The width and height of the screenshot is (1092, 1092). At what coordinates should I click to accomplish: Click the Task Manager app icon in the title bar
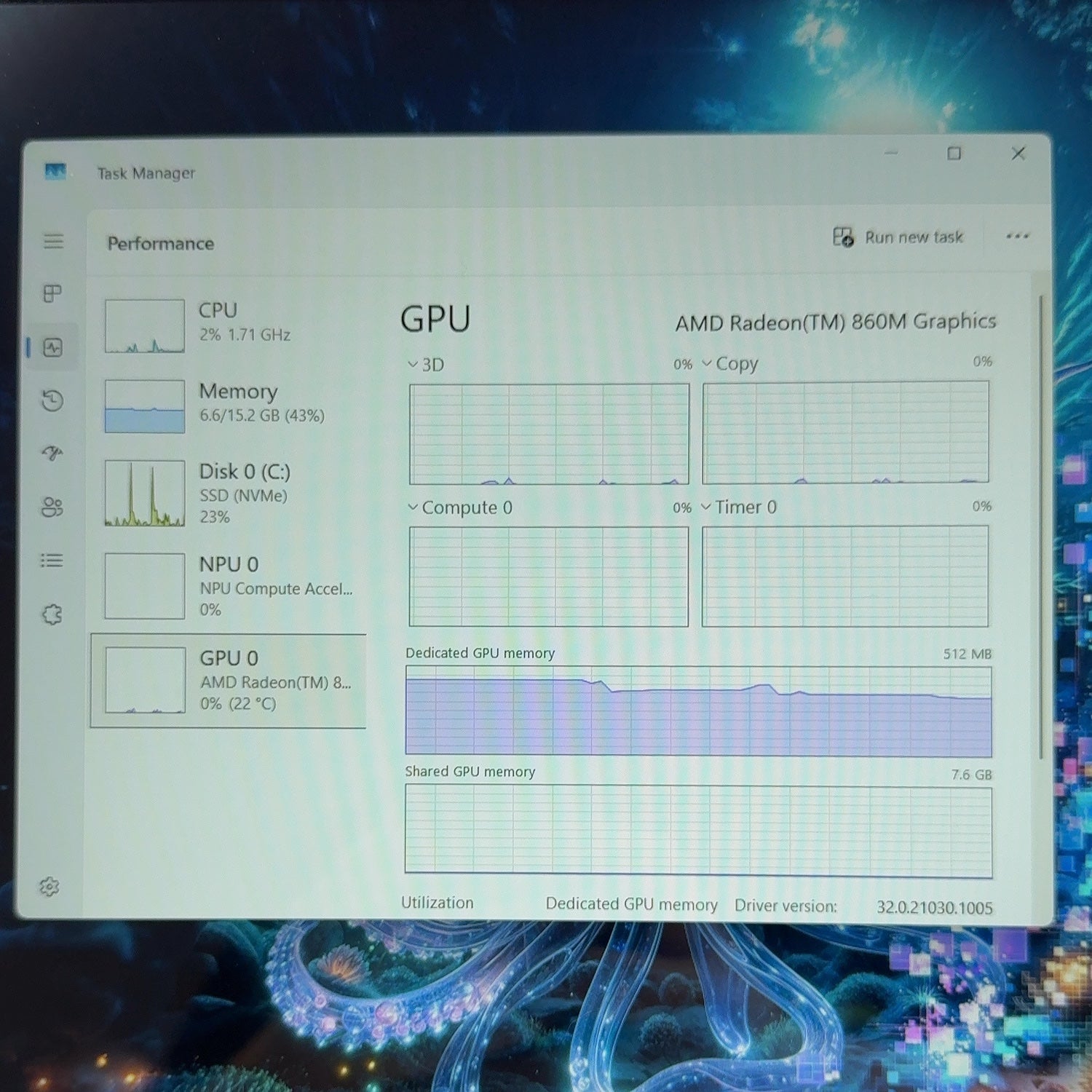tap(55, 172)
